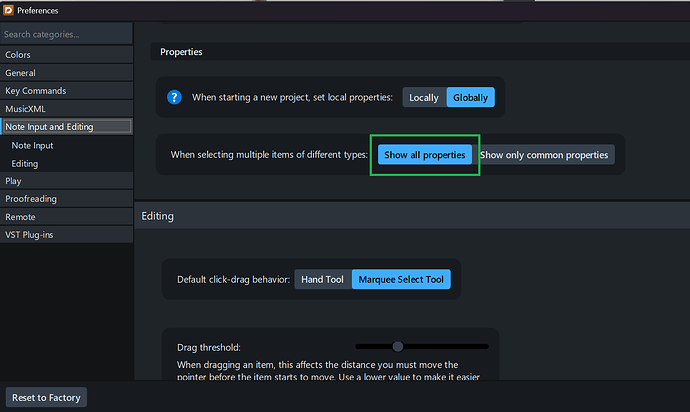
Task: Click the Drag threshold slider handle
Action: coord(398,346)
